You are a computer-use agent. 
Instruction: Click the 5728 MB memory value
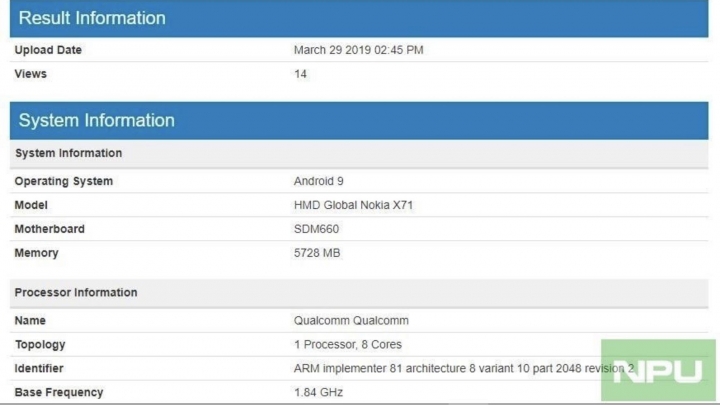click(317, 253)
